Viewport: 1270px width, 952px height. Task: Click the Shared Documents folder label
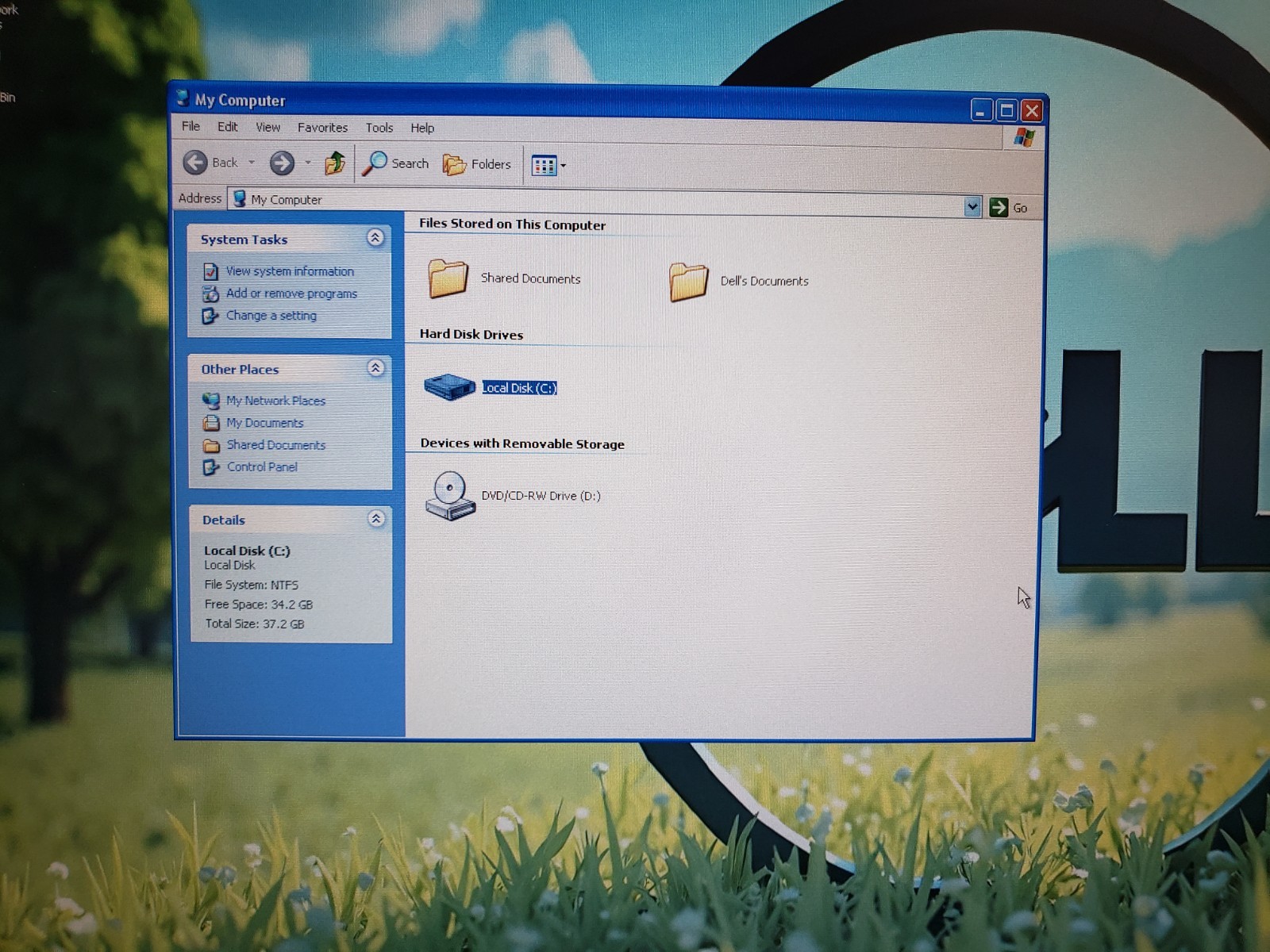click(530, 278)
